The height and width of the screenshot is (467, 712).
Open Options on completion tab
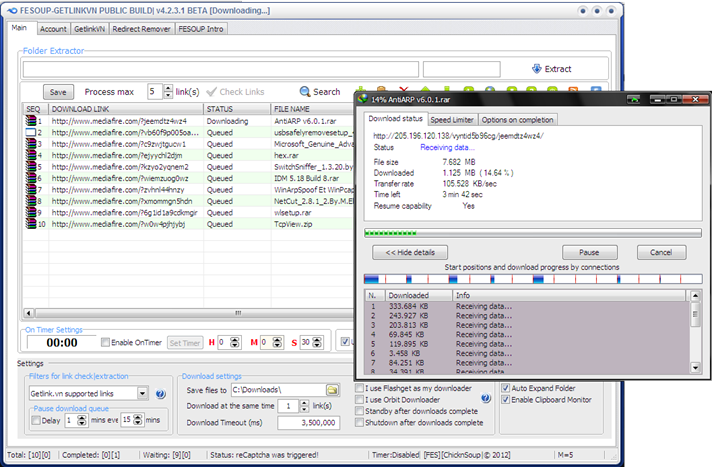517,119
